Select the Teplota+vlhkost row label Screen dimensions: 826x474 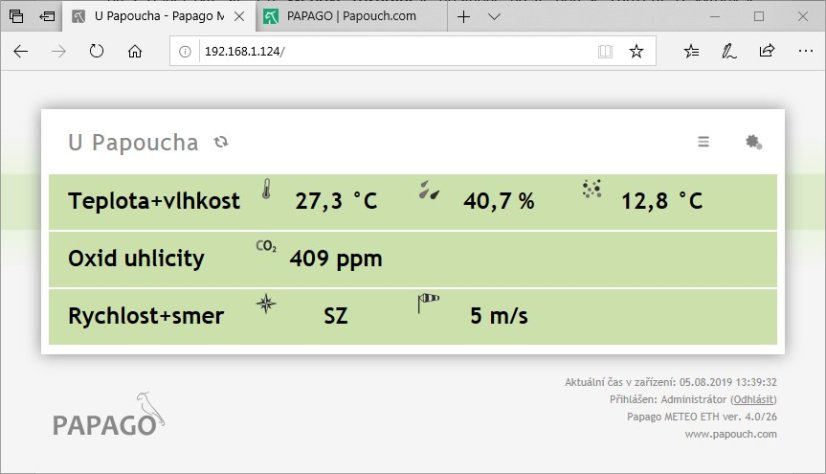pos(154,201)
